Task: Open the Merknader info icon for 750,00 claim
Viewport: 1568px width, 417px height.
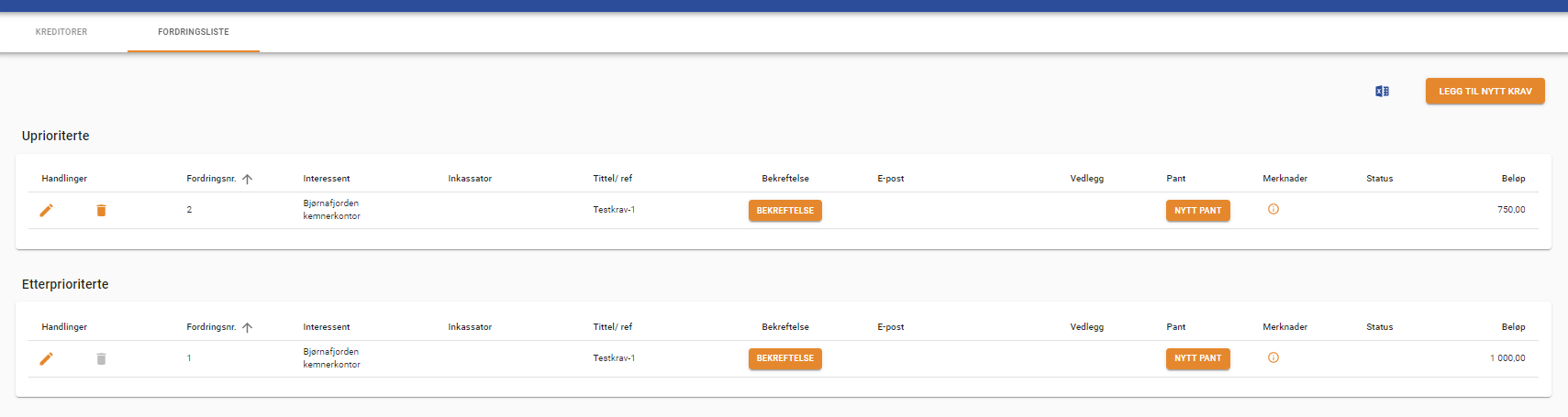Action: tap(1273, 210)
